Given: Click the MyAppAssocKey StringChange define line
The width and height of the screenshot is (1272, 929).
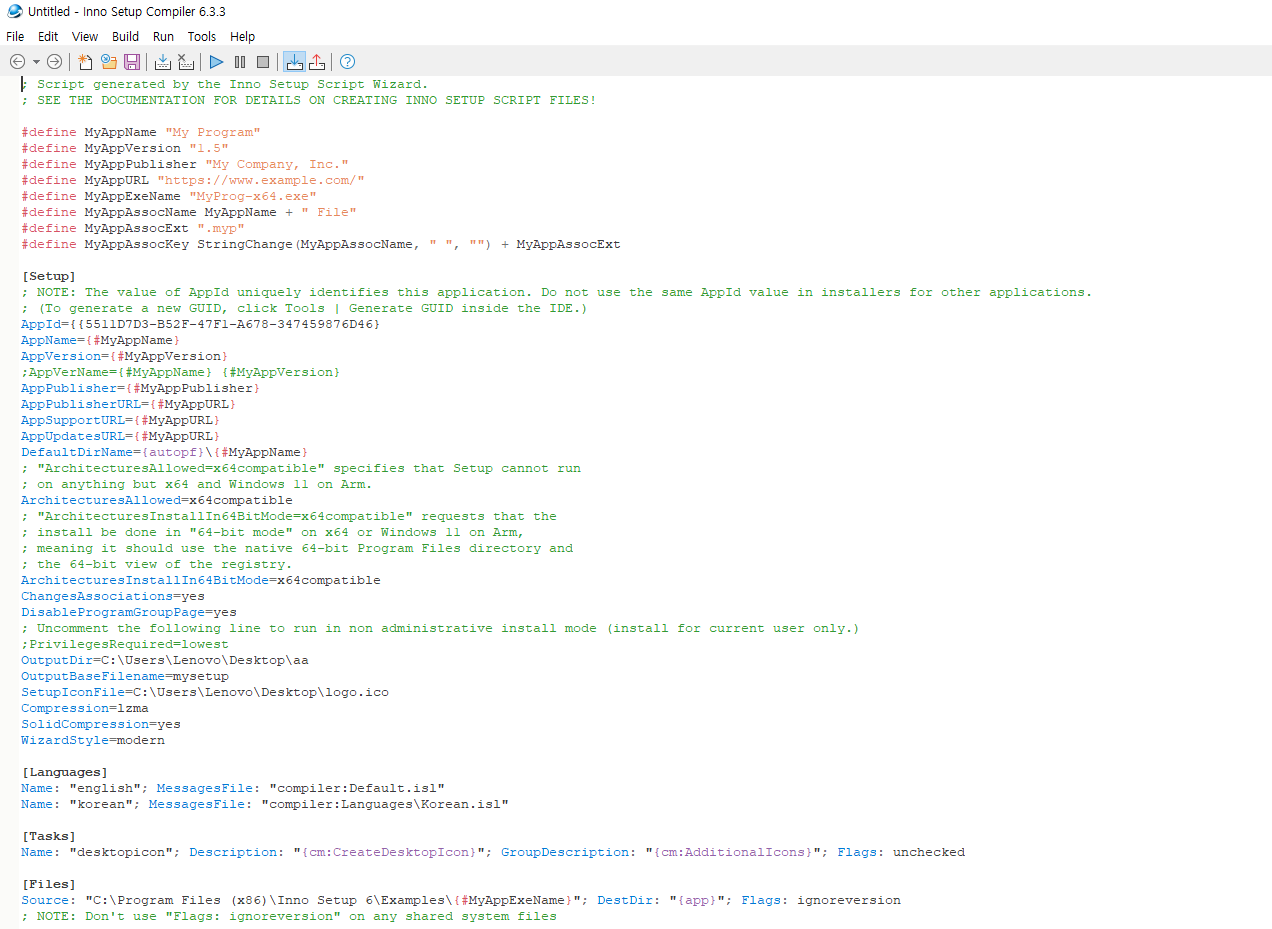Looking at the screenshot, I should pyautogui.click(x=321, y=244).
